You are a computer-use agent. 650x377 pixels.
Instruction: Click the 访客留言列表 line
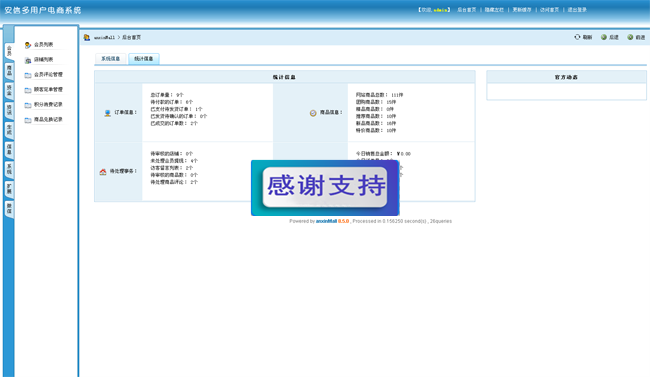click(172, 168)
